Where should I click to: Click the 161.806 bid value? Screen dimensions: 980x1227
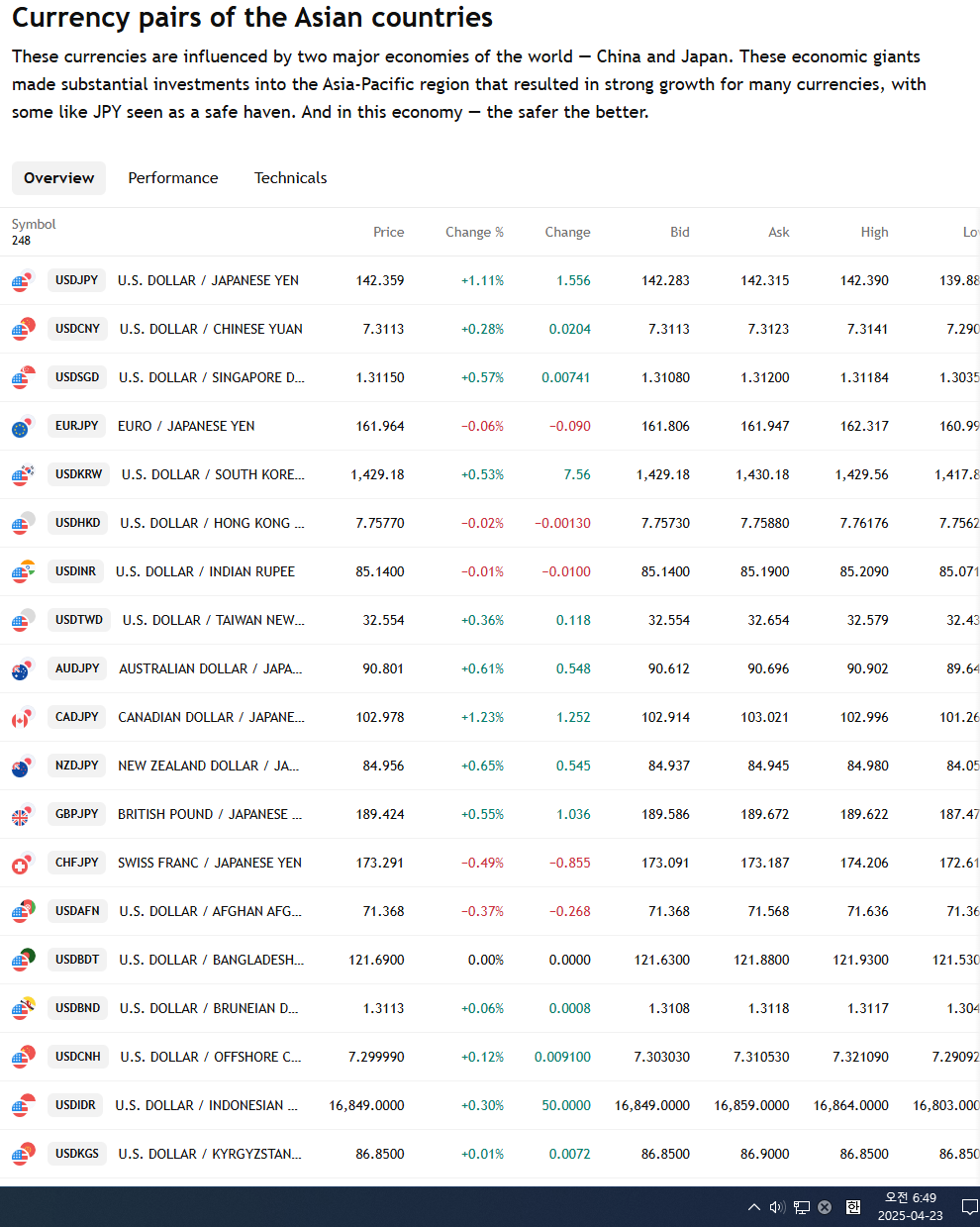(665, 426)
